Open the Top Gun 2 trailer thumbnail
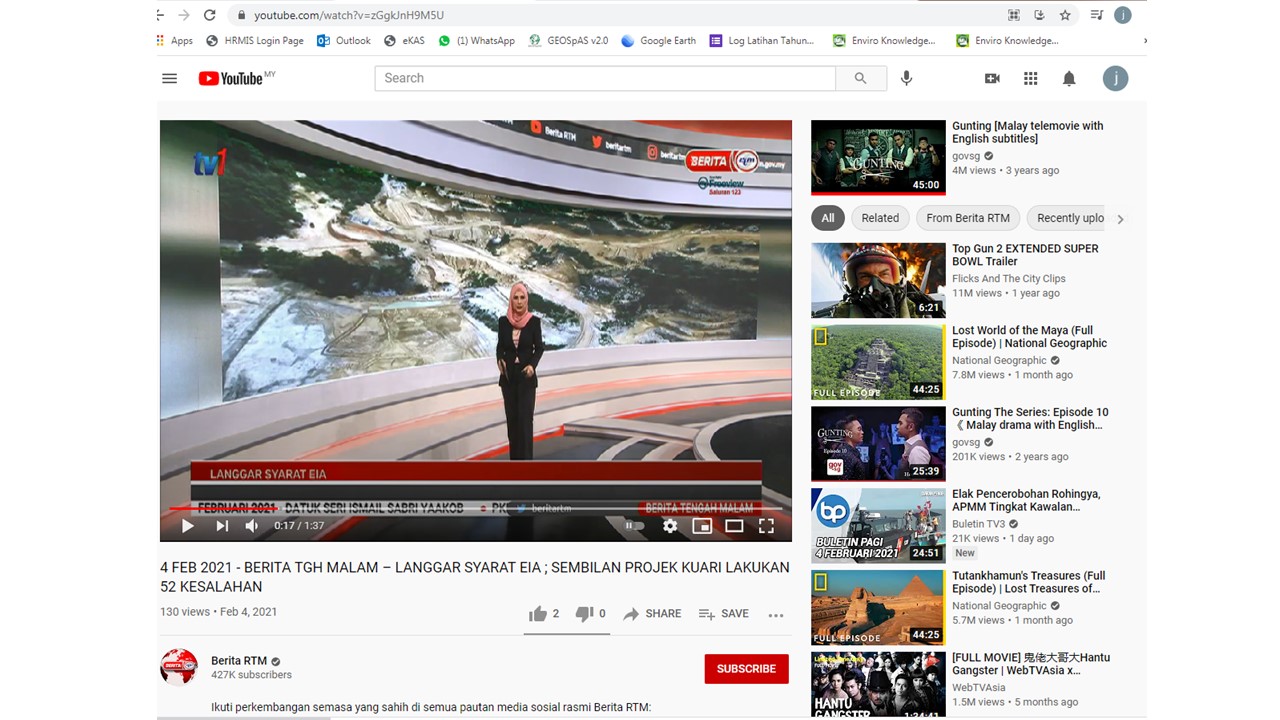 (x=878, y=280)
